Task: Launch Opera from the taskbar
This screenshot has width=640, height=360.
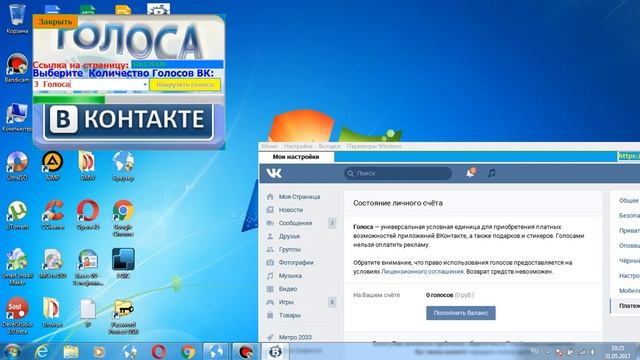Action: point(158,351)
